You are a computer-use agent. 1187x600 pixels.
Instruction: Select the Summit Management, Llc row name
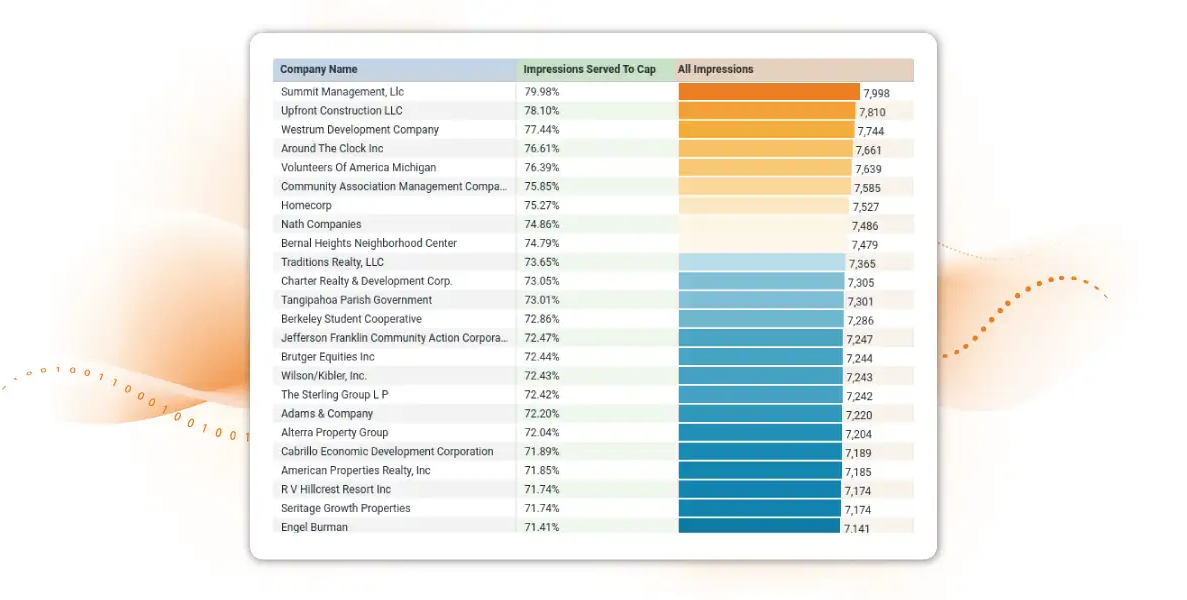(342, 92)
